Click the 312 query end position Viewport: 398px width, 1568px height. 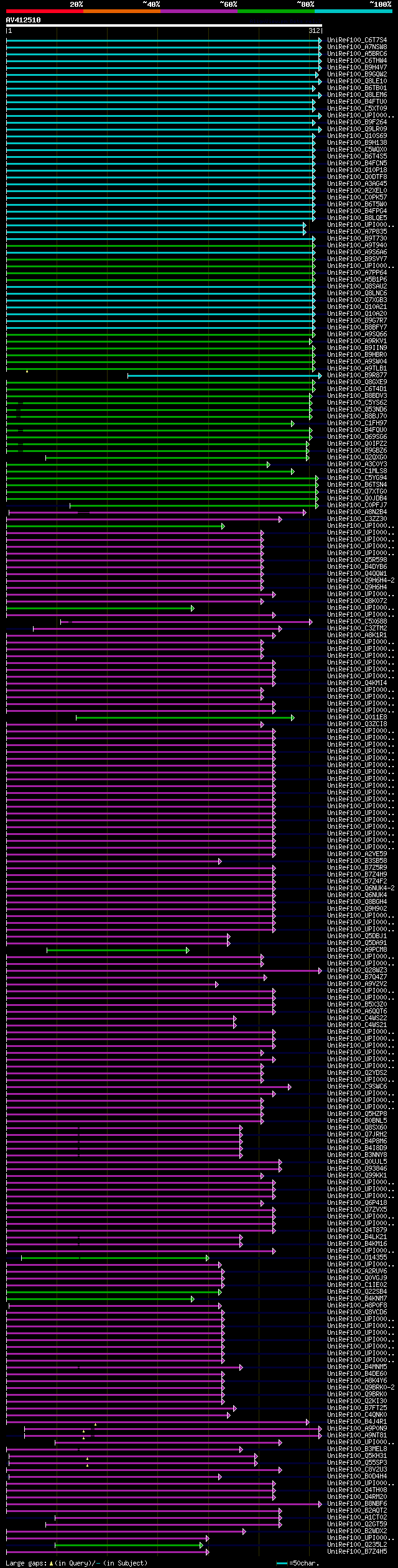coord(314,30)
